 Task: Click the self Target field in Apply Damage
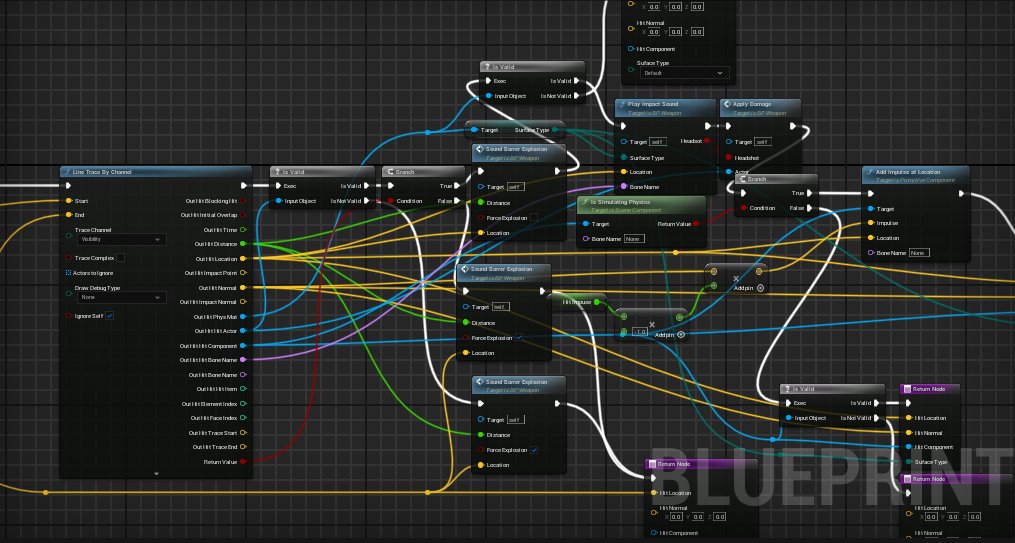tap(763, 142)
